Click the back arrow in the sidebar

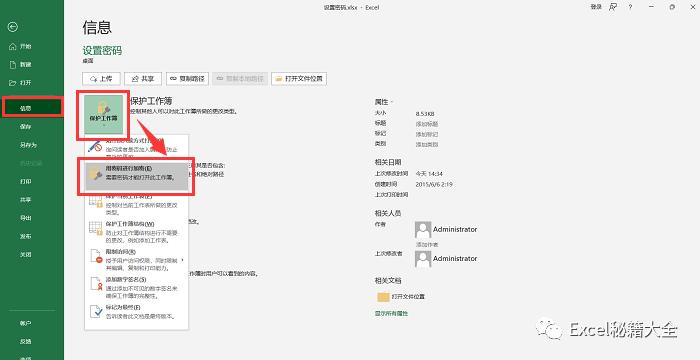click(12, 27)
